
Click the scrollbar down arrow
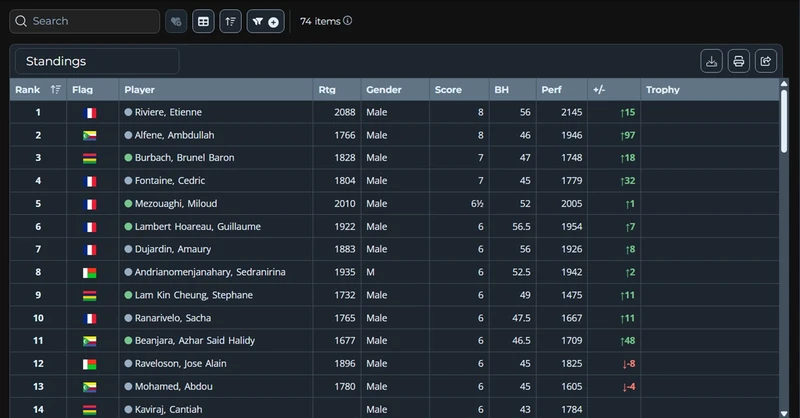784,413
